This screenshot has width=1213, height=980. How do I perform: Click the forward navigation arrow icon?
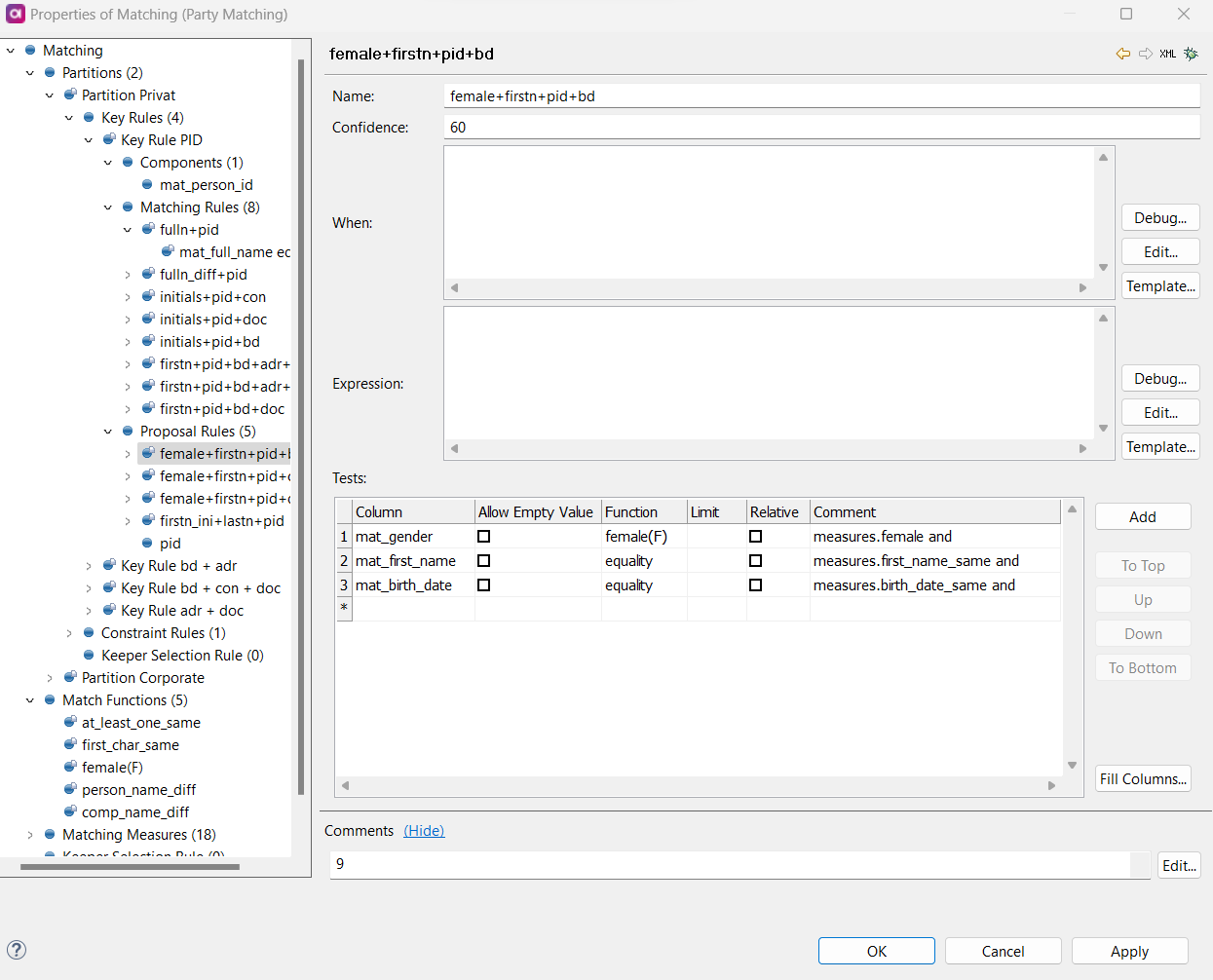(1146, 54)
